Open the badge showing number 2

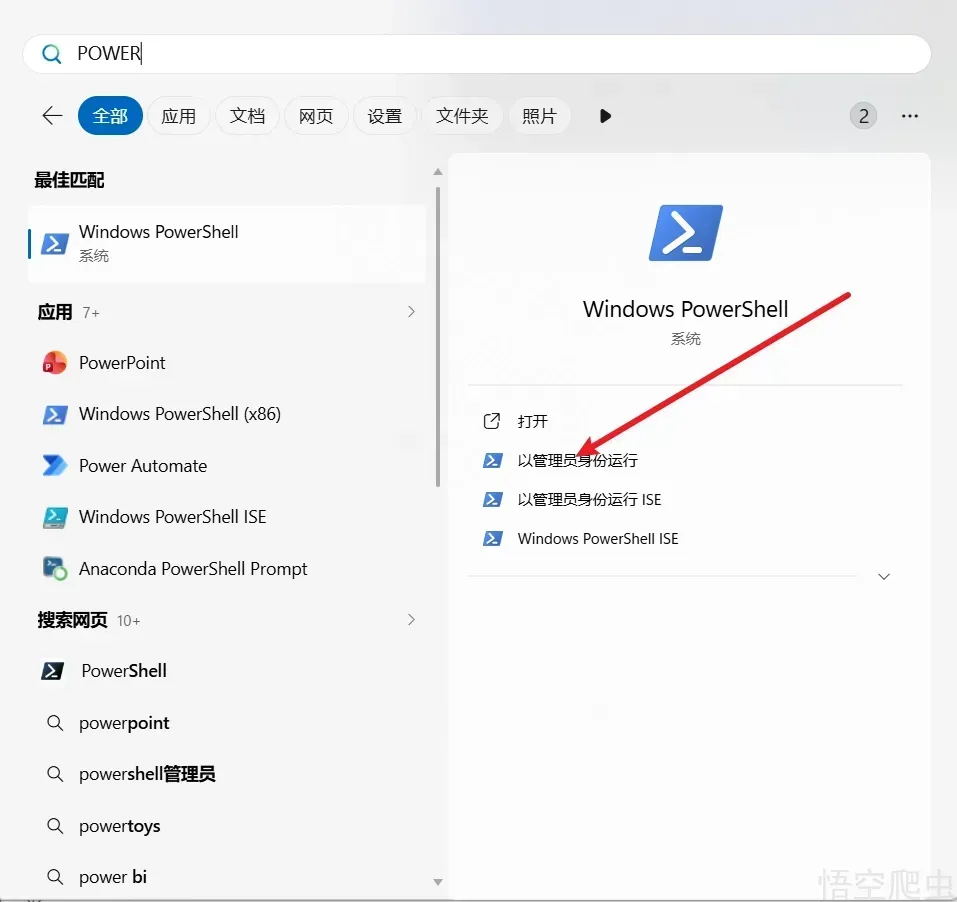(863, 115)
